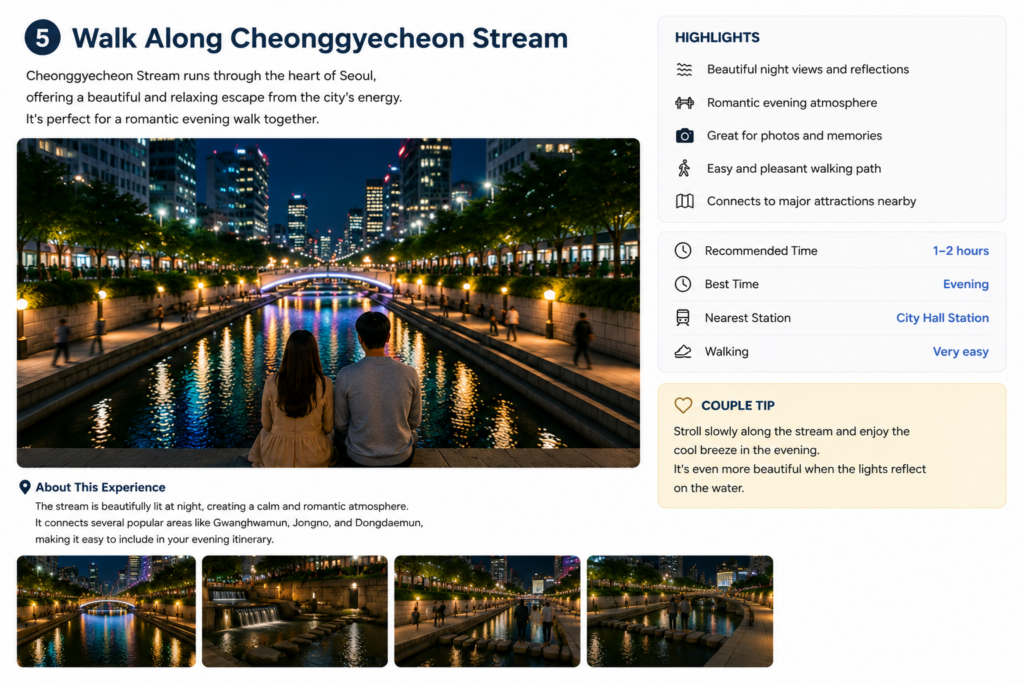Open the thumbnail showing the small waterfall
This screenshot has width=1024, height=683.
pos(295,611)
